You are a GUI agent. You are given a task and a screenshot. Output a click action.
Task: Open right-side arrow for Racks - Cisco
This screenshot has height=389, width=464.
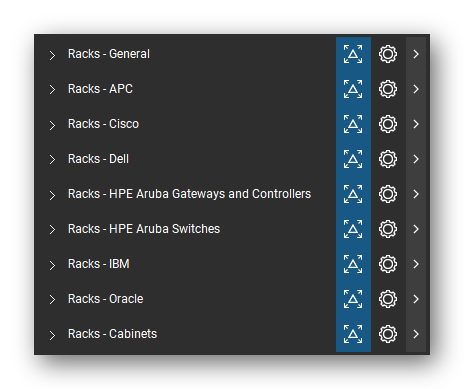click(416, 124)
